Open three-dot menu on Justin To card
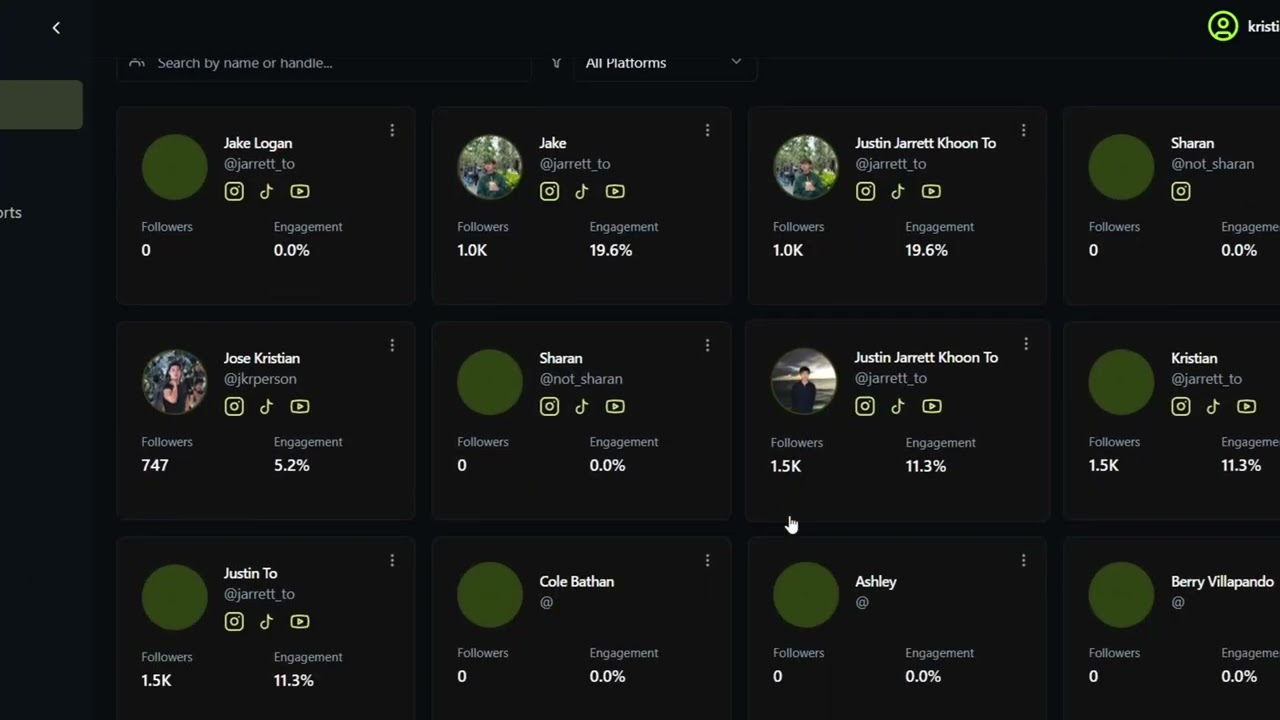The width and height of the screenshot is (1280, 720). click(392, 560)
